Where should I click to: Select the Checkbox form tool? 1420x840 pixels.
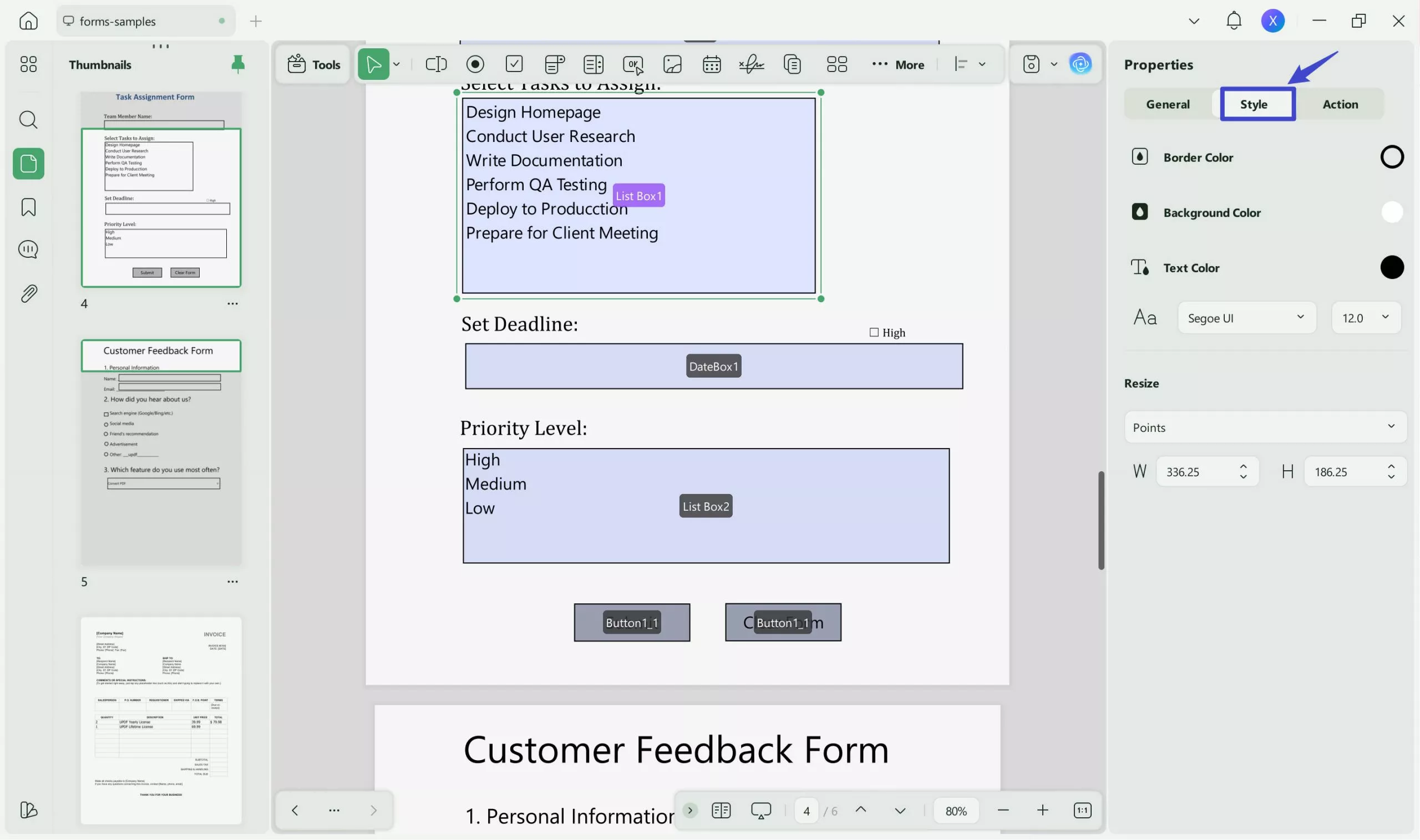[x=514, y=64]
